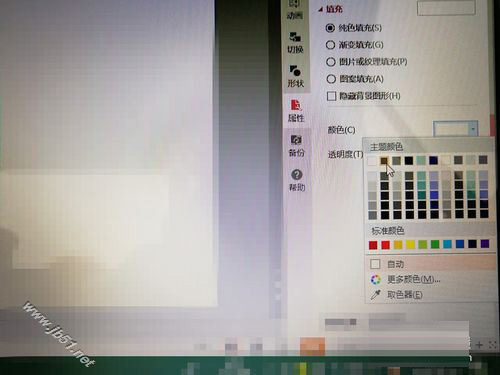The width and height of the screenshot is (500, 375).
Task: Open the 颜色(C) color dropdown arrow
Action: (473, 129)
